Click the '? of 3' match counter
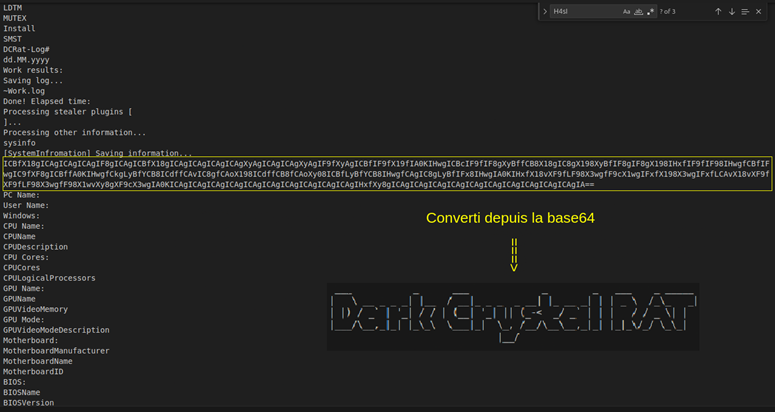Viewport: 775px width, 412px height. click(x=667, y=11)
